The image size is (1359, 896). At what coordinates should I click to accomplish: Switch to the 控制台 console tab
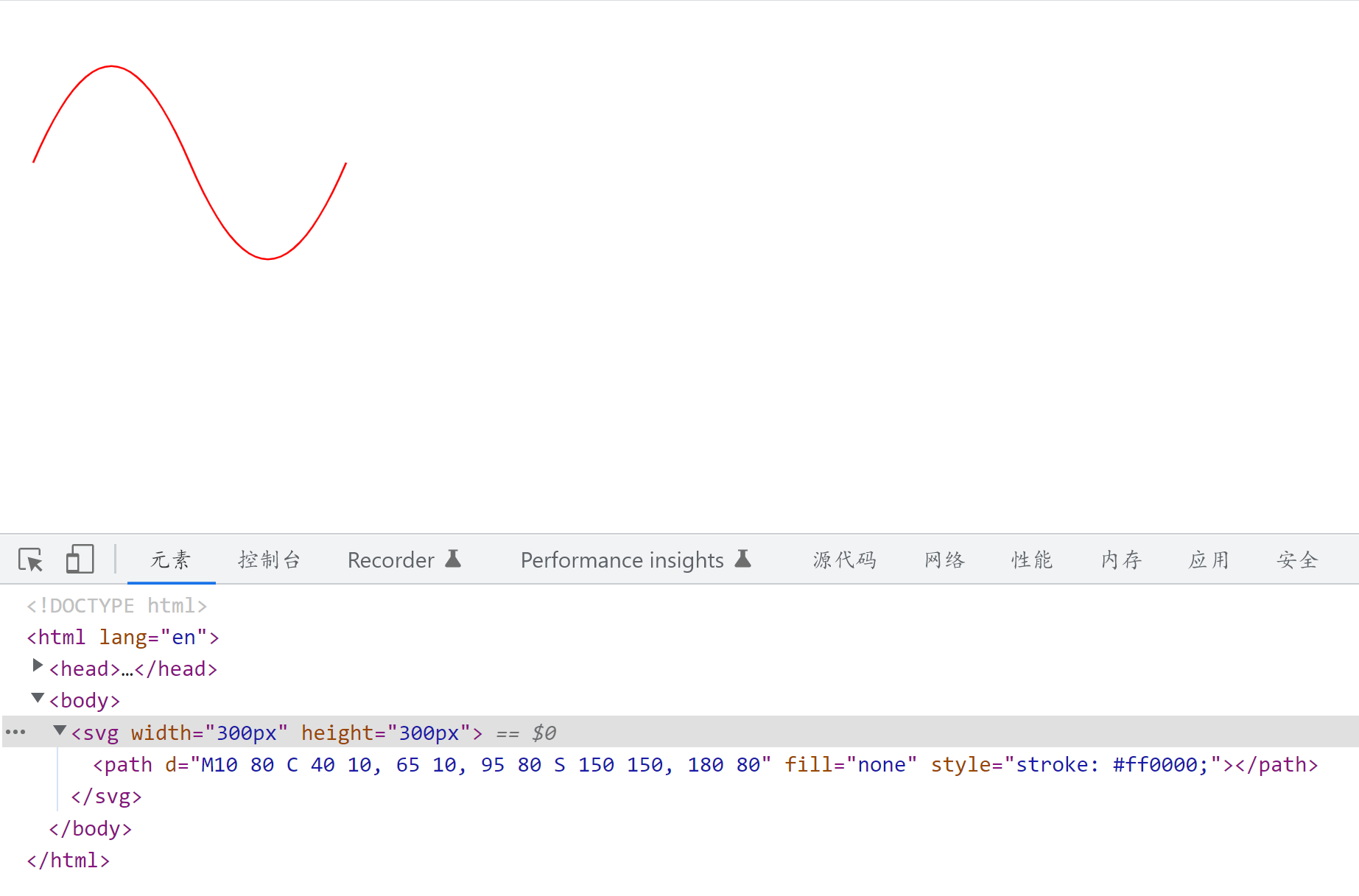click(x=270, y=560)
